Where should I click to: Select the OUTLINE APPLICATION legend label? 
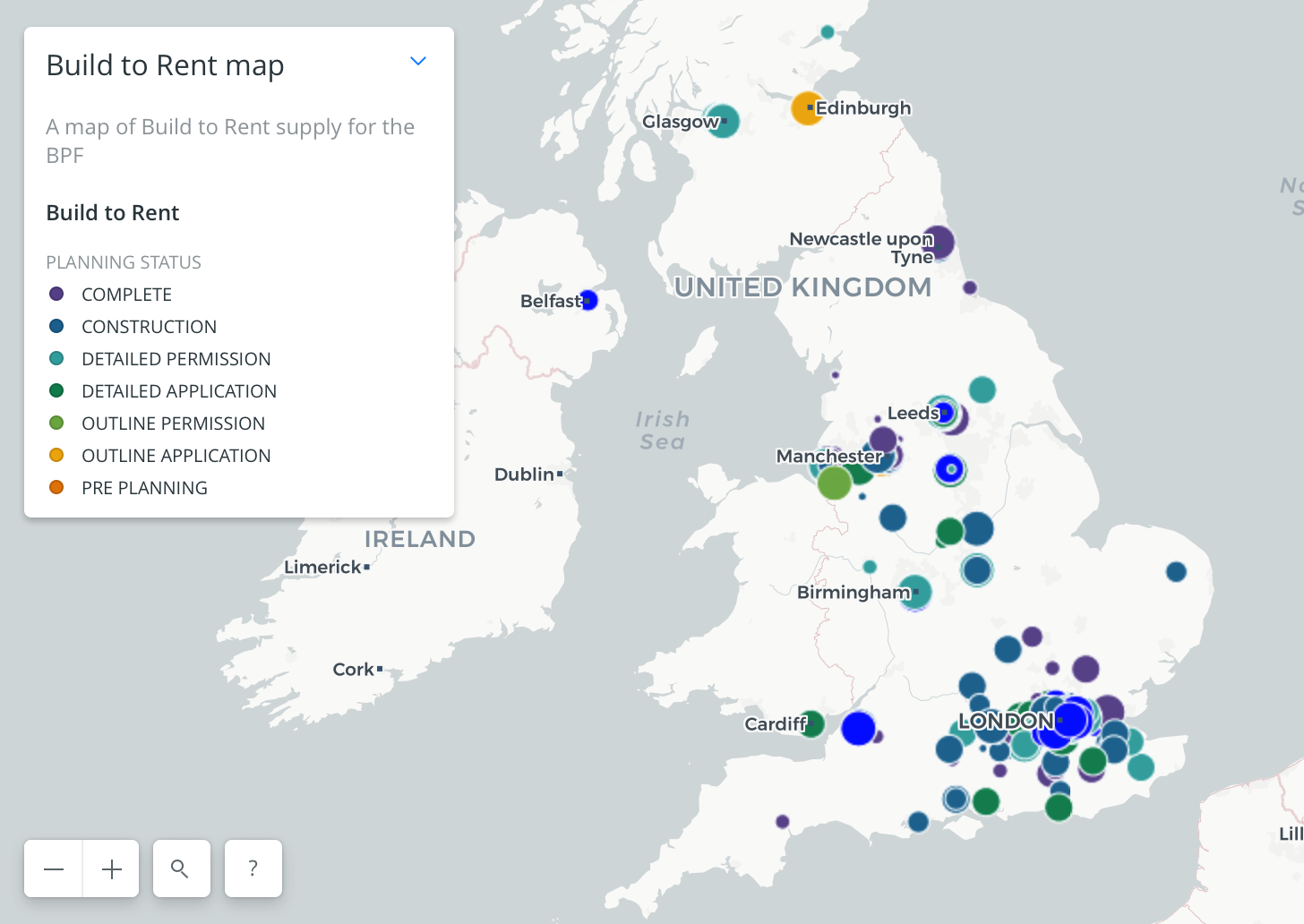point(176,456)
